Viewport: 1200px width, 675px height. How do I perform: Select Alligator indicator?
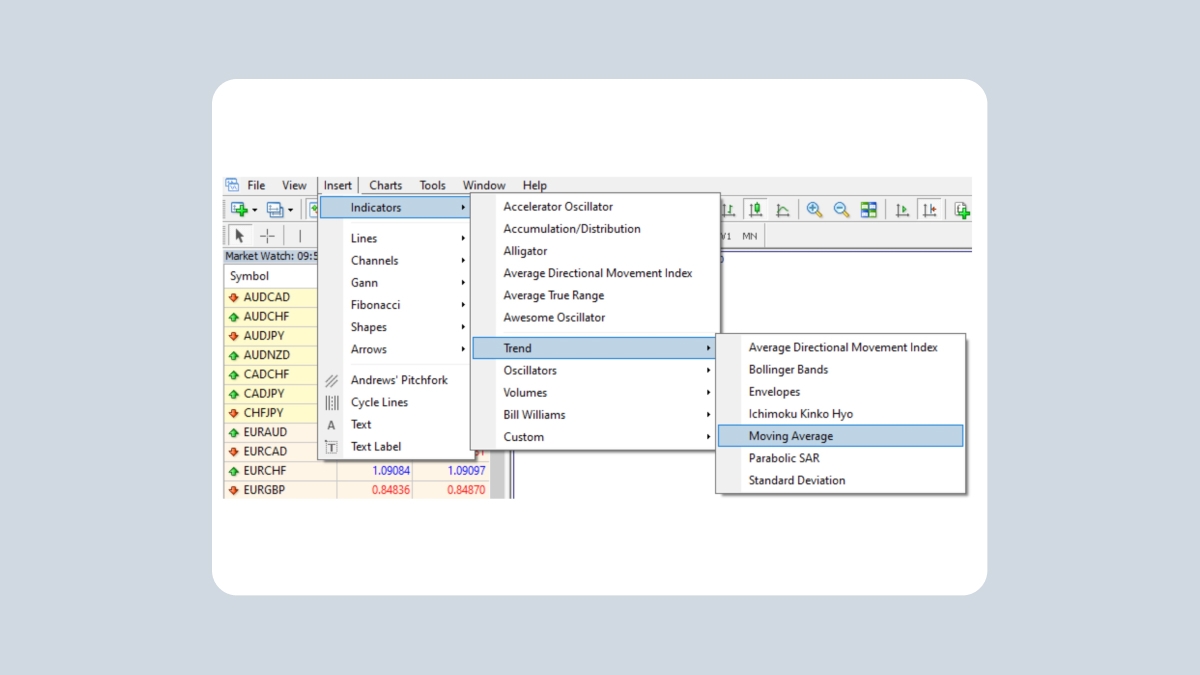pyautogui.click(x=595, y=251)
